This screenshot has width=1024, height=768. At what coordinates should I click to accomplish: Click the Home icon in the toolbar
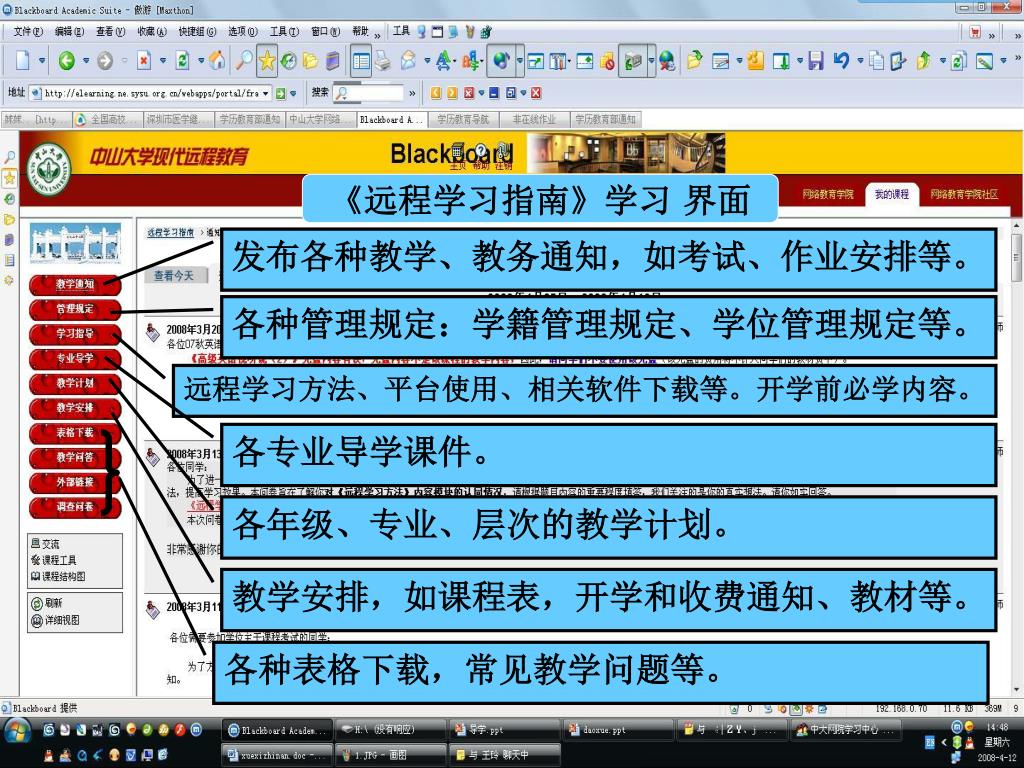(x=217, y=61)
